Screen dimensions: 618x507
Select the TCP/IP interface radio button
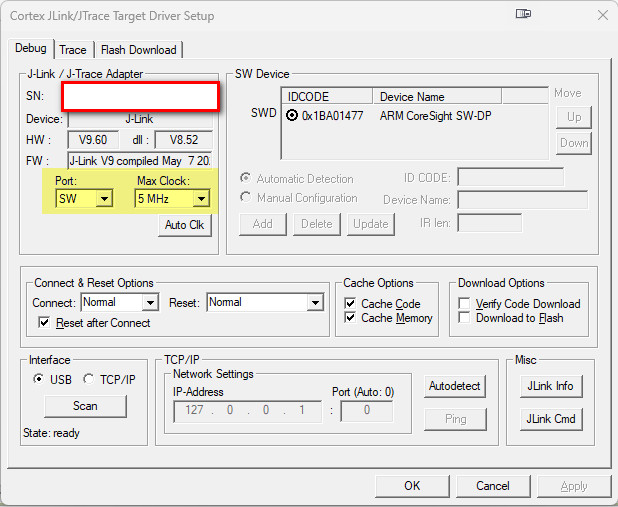coord(89,379)
